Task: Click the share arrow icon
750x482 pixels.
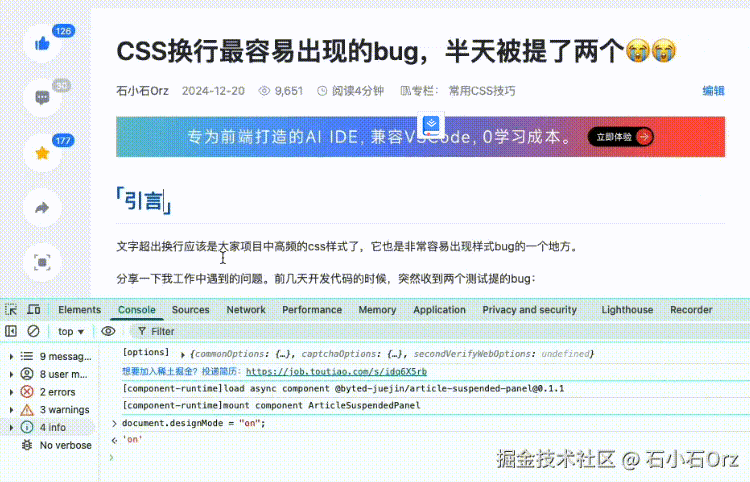Action: pos(42,208)
